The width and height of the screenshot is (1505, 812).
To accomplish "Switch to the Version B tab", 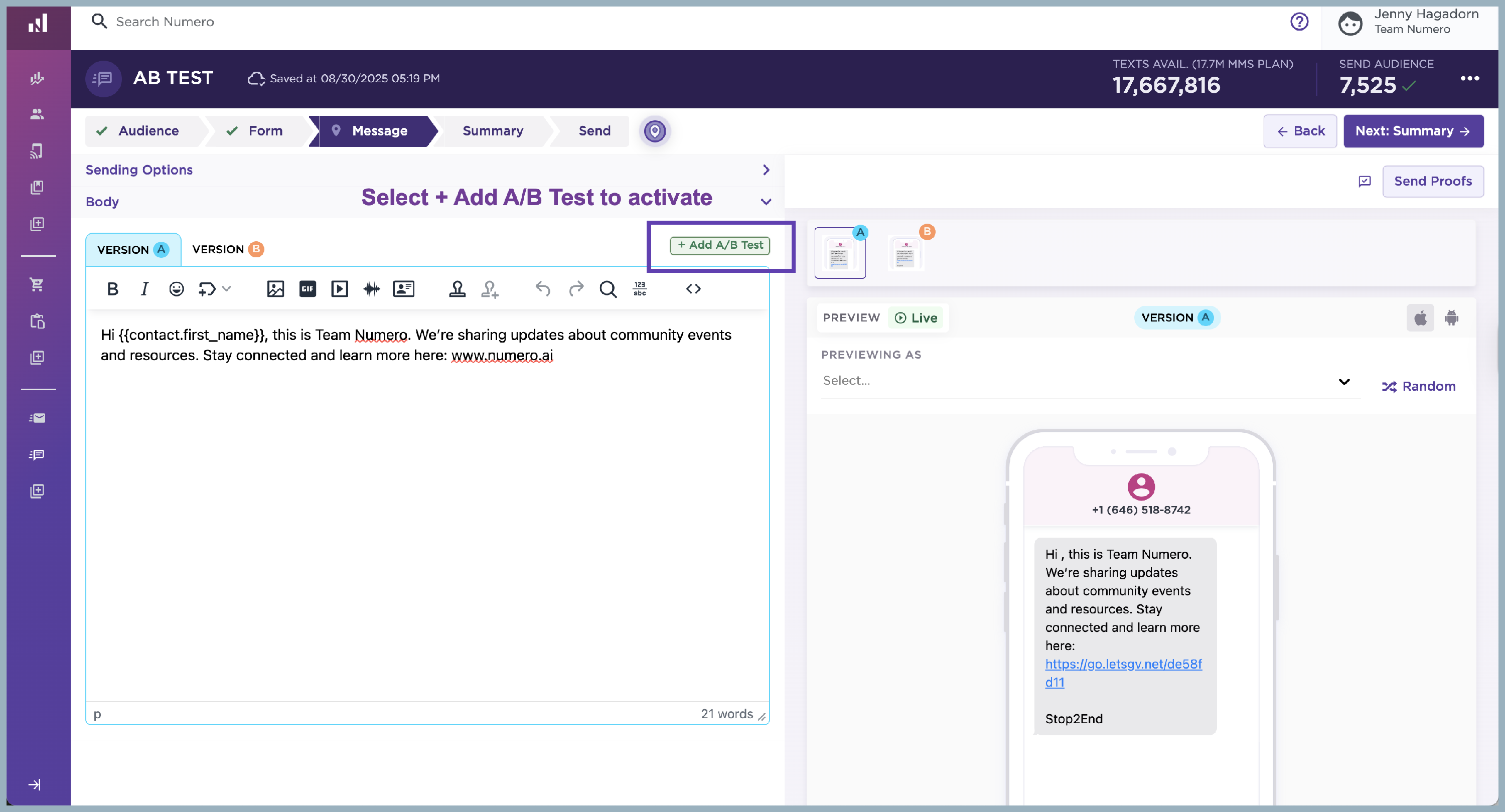I will click(x=227, y=249).
